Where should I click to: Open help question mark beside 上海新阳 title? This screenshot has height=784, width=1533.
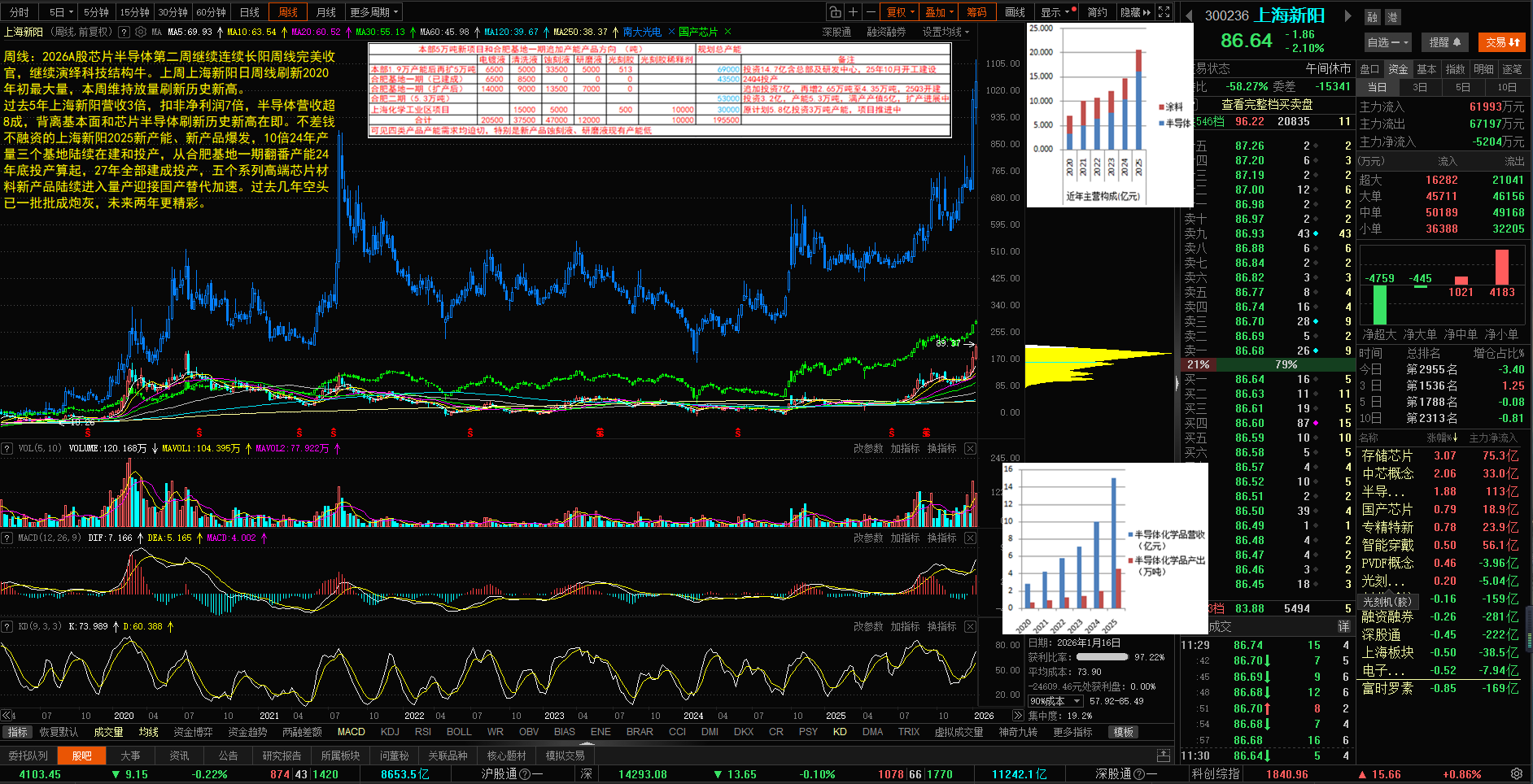coord(124,32)
